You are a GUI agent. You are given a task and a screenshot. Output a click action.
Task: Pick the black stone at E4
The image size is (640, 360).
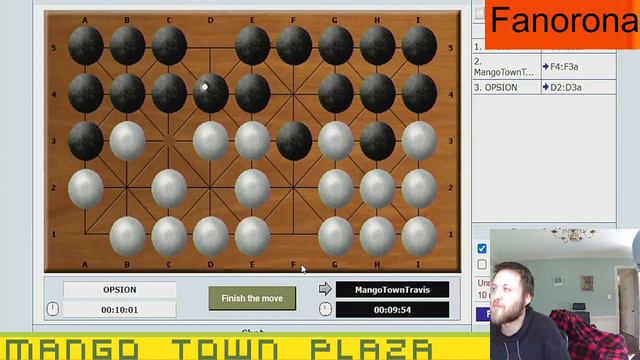tap(252, 93)
